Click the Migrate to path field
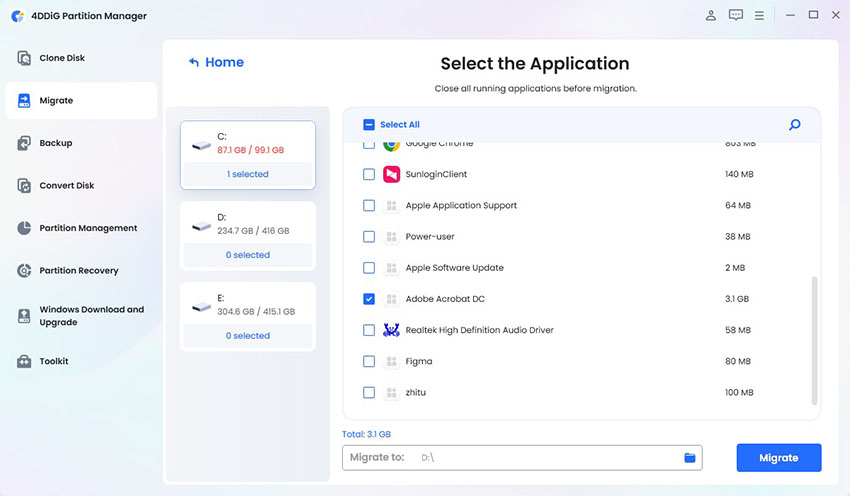The width and height of the screenshot is (850, 496). 522,458
